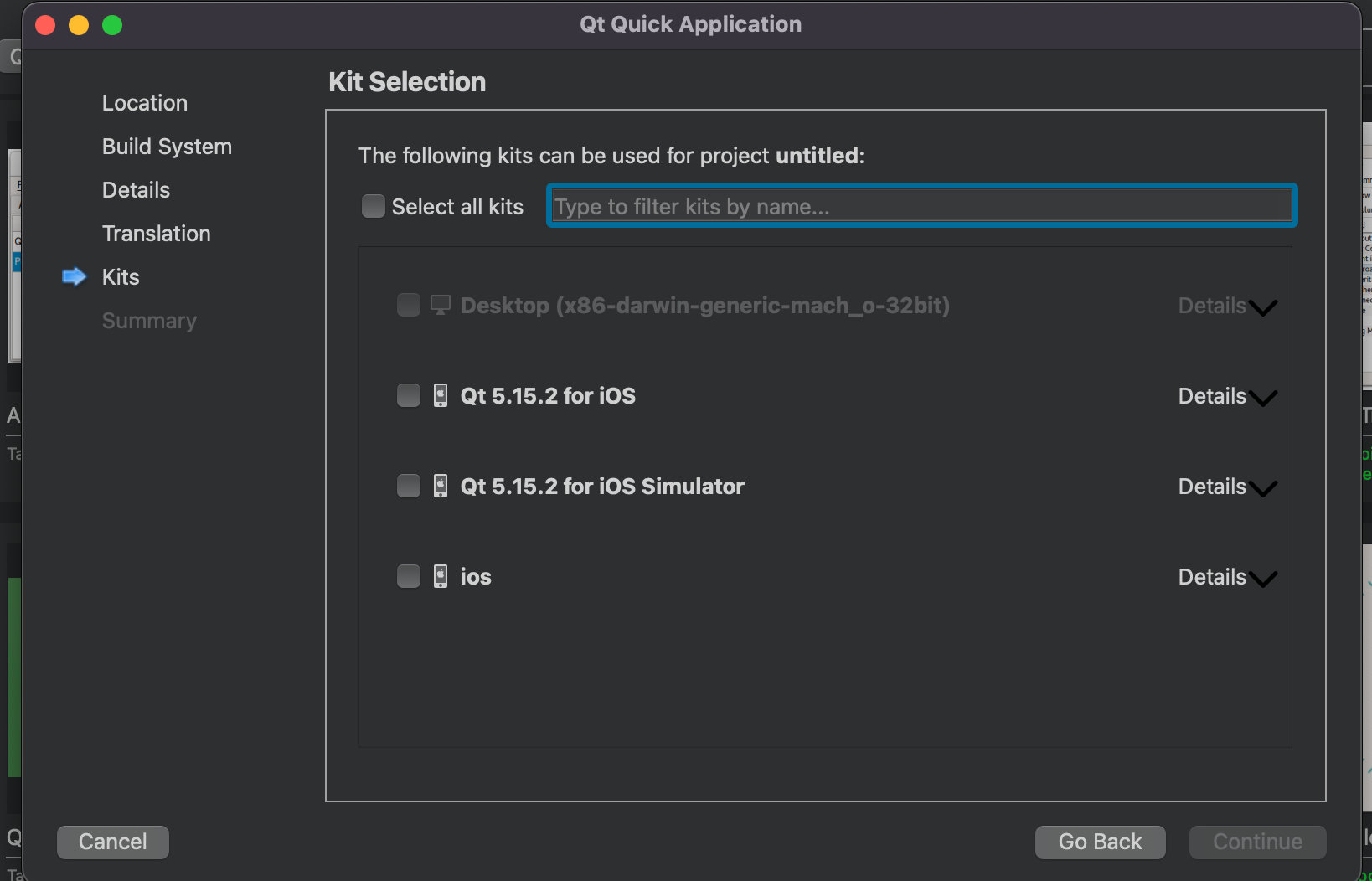Close the wizard with the red button
1372x881 pixels.
45,25
